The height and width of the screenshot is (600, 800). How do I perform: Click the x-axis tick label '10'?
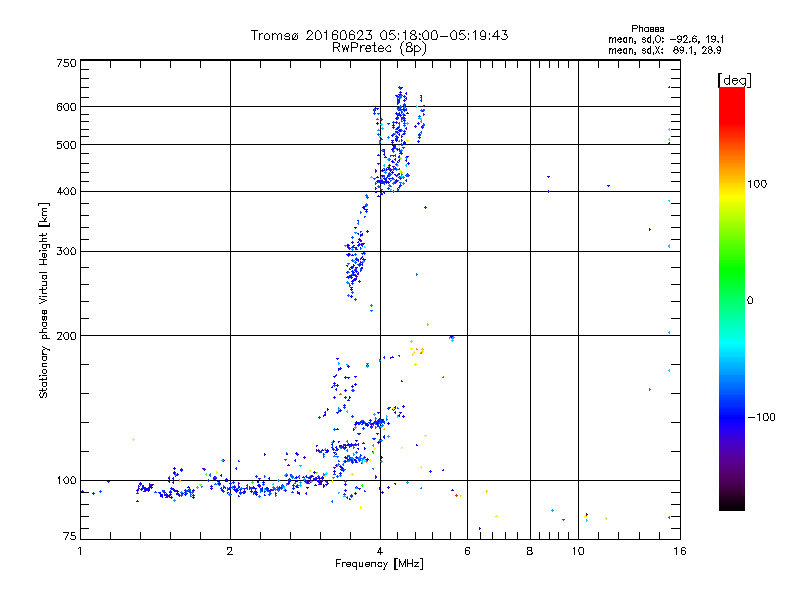click(578, 551)
